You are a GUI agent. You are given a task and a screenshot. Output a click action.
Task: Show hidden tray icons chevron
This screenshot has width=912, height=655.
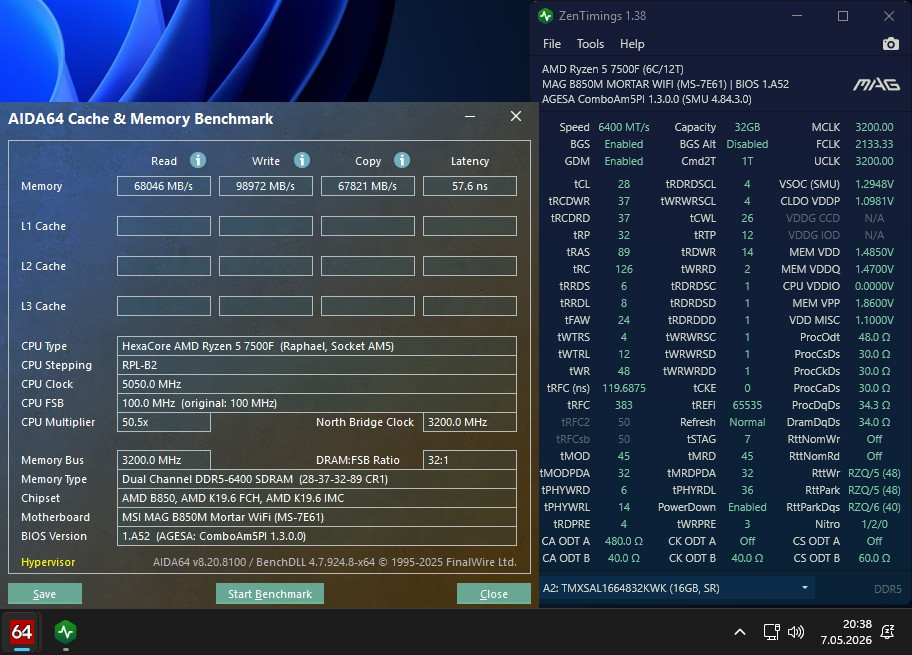tap(739, 632)
